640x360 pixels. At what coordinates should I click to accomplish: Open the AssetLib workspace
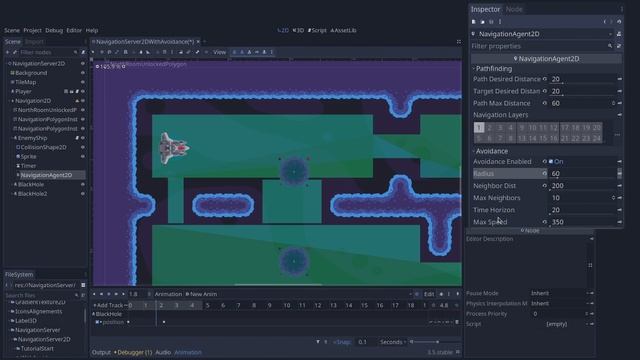tap(343, 30)
